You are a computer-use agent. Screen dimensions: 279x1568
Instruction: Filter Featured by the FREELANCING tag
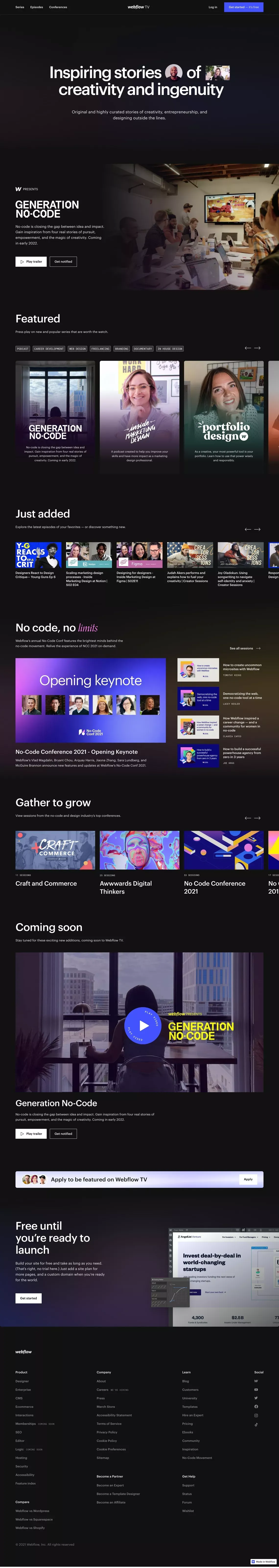101,349
